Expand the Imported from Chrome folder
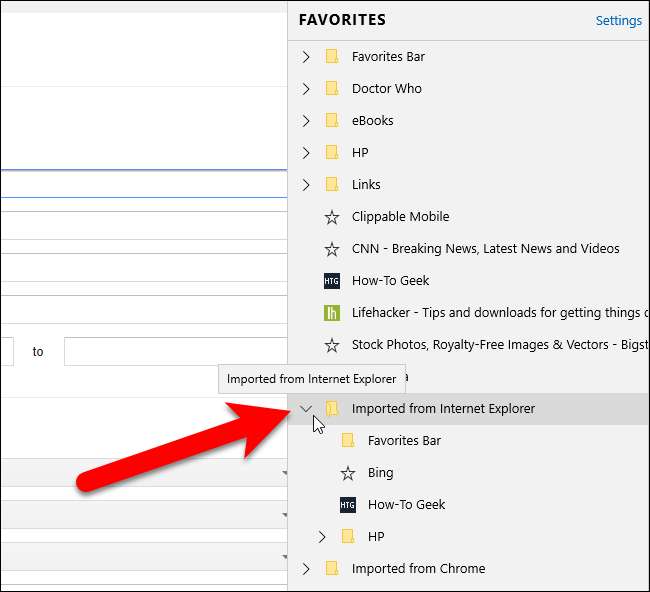 306,569
